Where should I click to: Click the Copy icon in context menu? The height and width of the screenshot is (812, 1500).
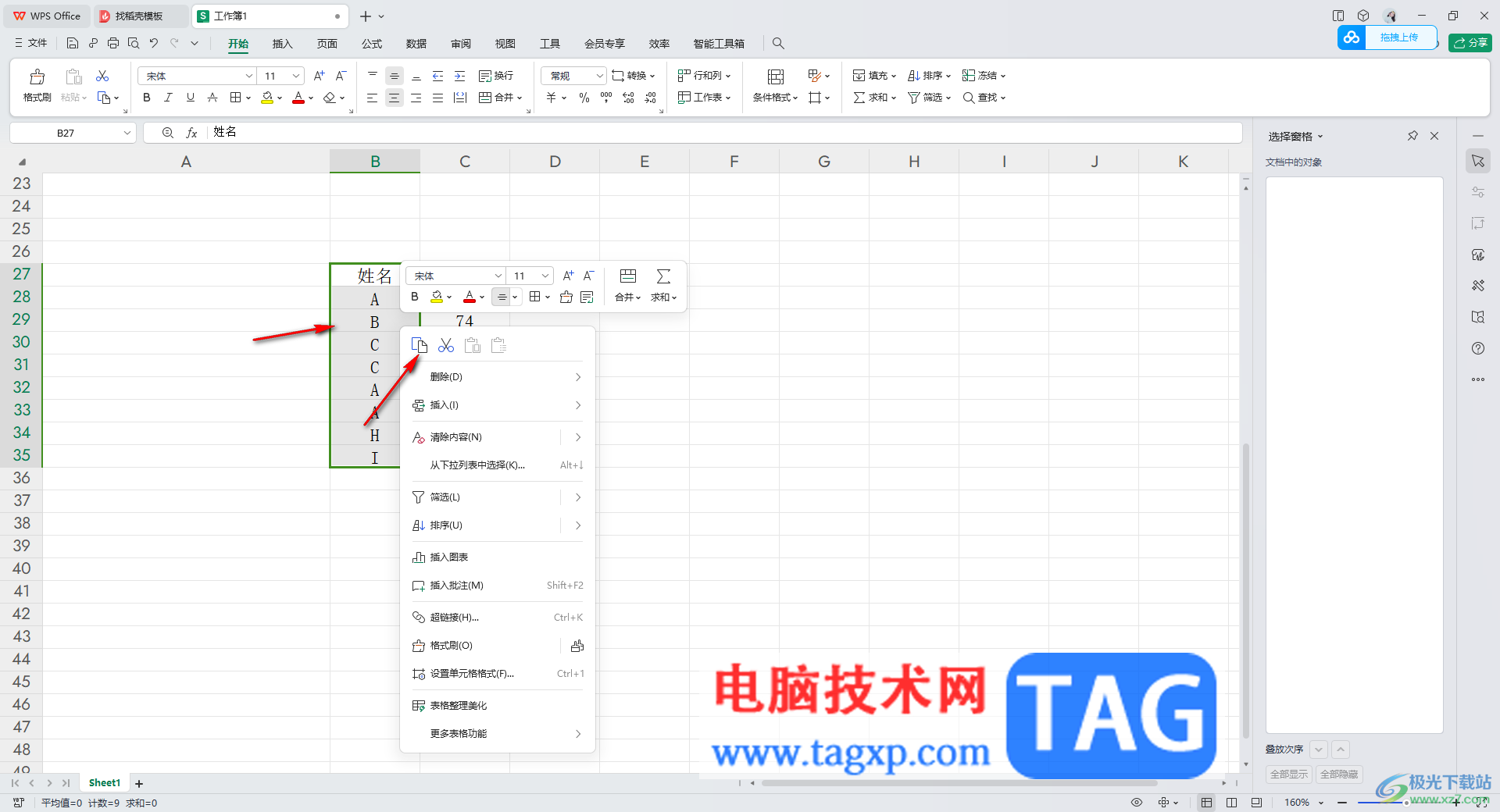pos(420,345)
